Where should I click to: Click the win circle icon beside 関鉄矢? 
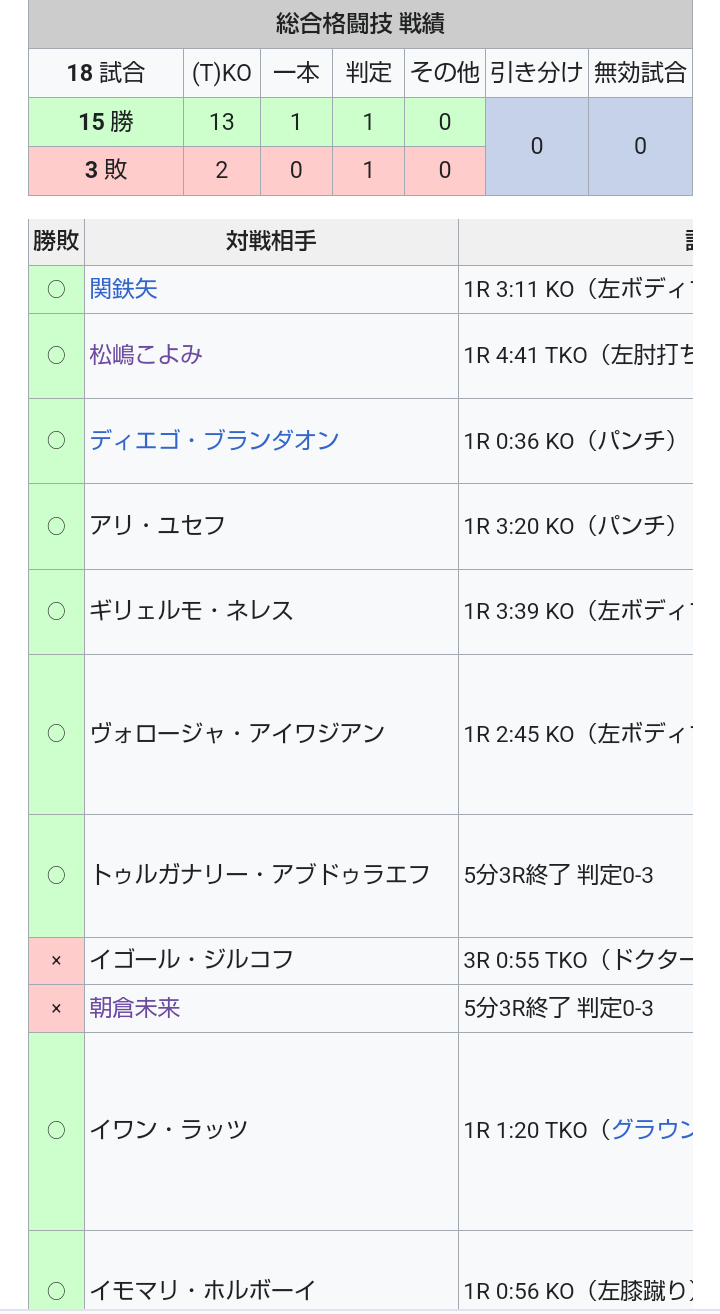(56, 289)
